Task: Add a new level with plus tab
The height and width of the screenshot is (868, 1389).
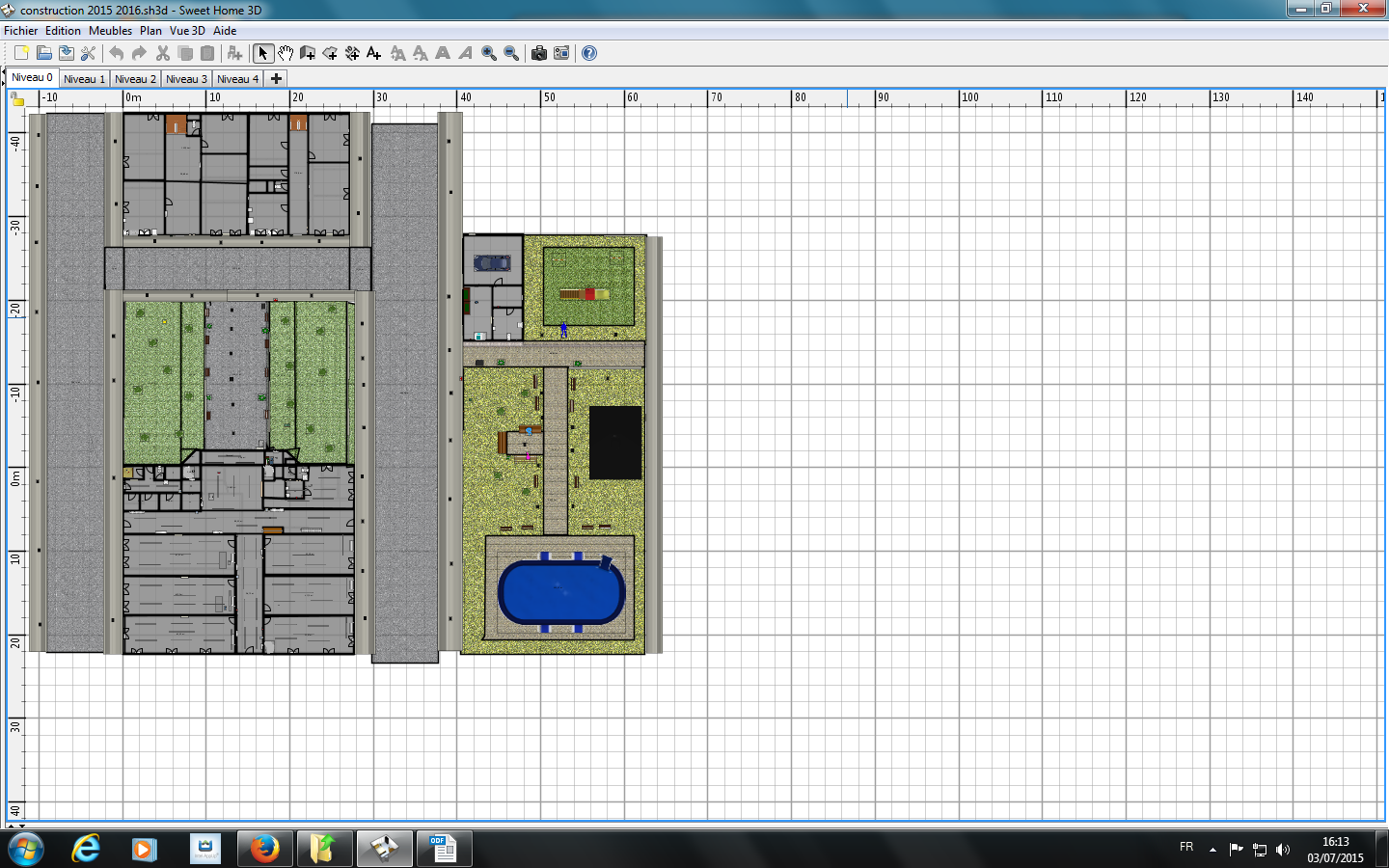Action: [x=276, y=79]
